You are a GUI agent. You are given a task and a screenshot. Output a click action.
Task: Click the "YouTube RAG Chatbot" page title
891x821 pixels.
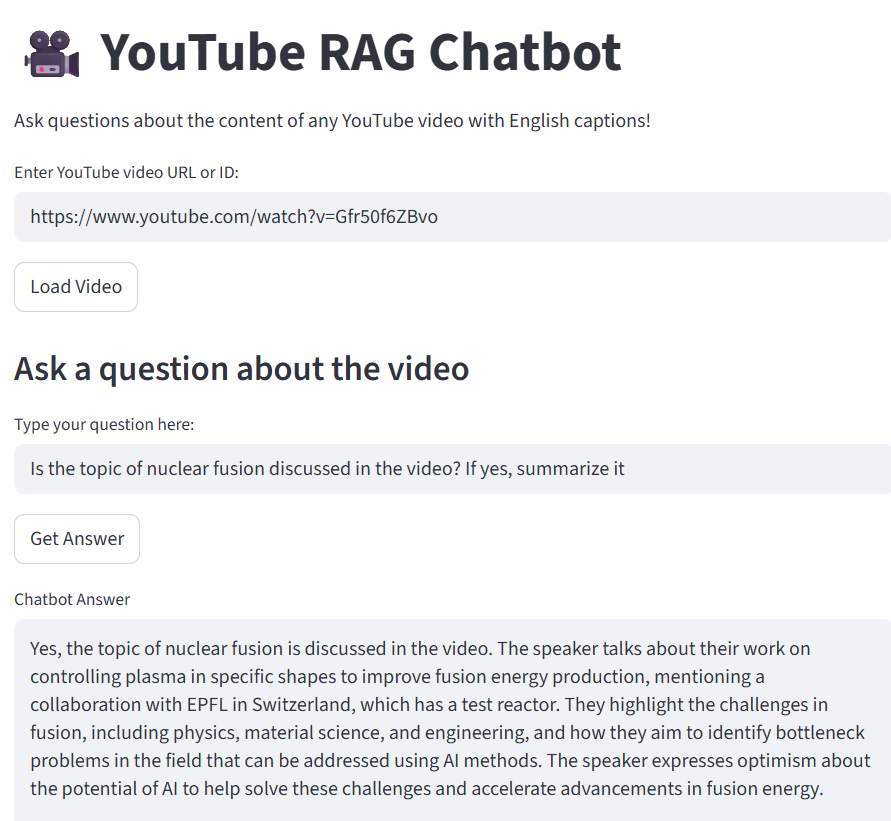[x=360, y=53]
